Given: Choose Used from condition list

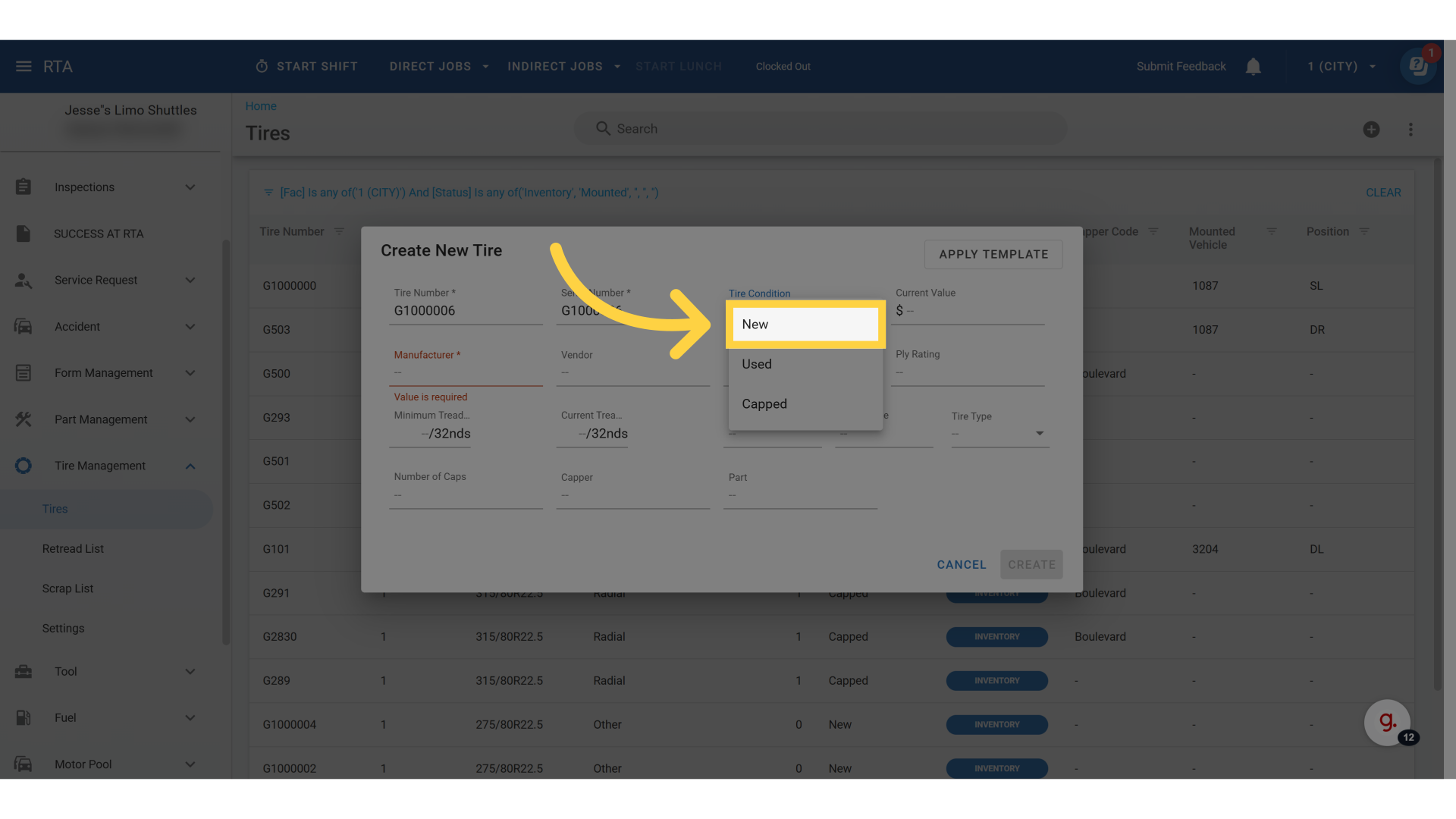Looking at the screenshot, I should [805, 364].
